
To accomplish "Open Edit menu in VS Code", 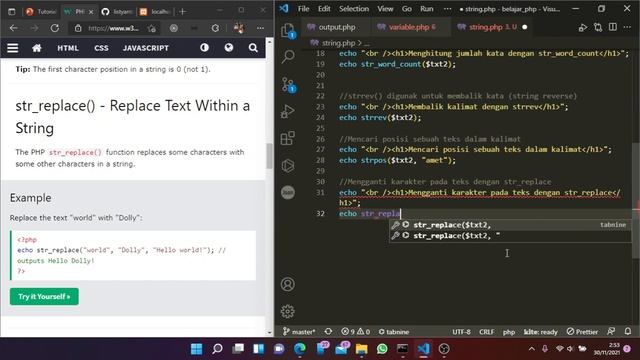I will click(x=324, y=9).
